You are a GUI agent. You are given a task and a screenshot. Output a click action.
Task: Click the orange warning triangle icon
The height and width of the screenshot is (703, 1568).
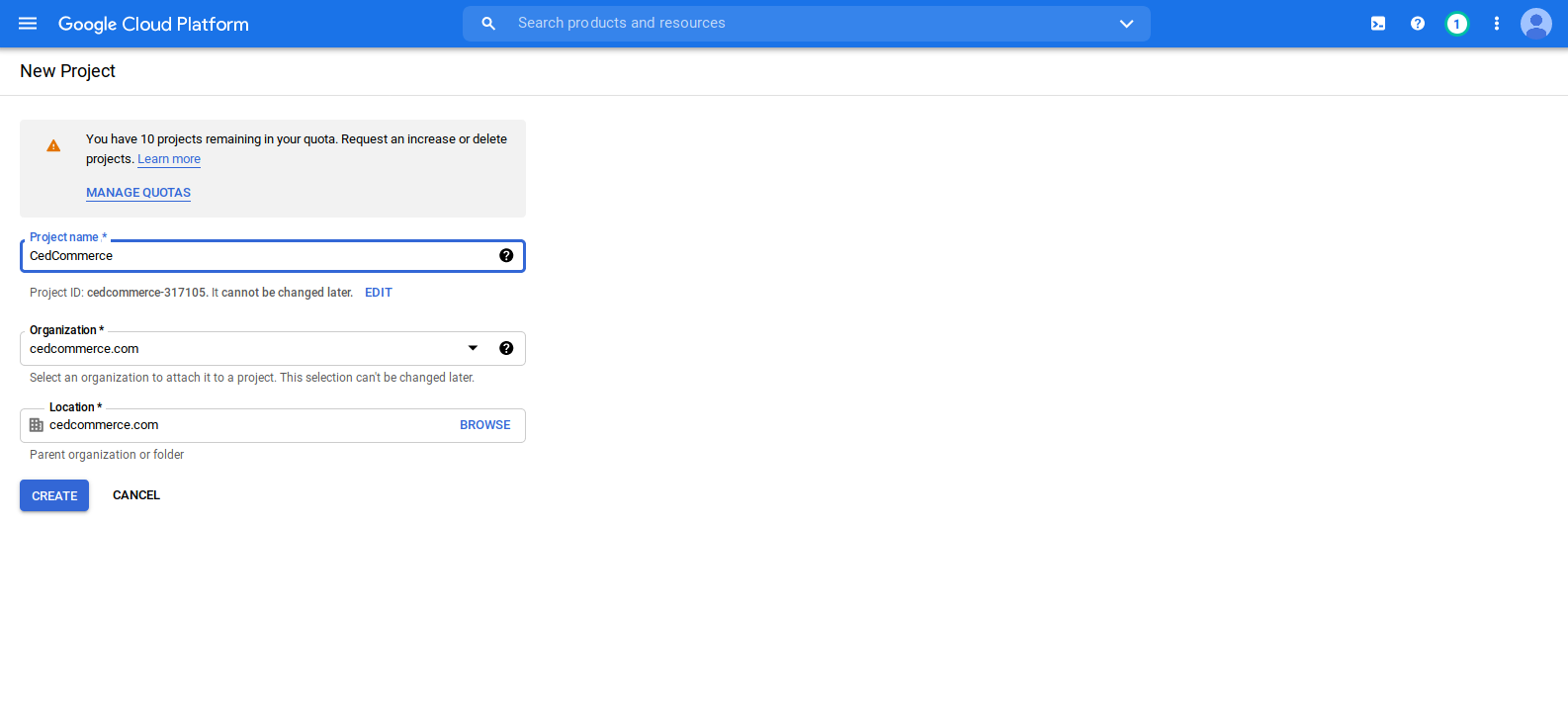click(x=53, y=145)
